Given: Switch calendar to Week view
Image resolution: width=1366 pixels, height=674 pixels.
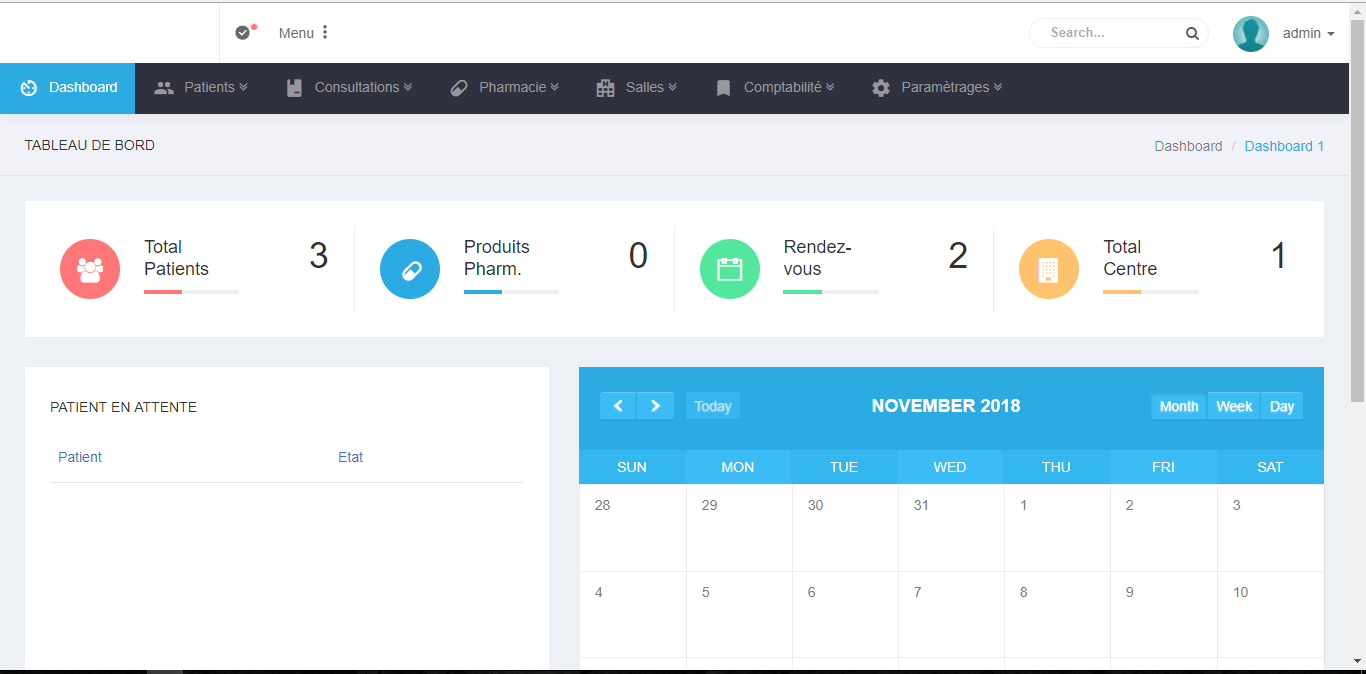Looking at the screenshot, I should click(x=1234, y=406).
